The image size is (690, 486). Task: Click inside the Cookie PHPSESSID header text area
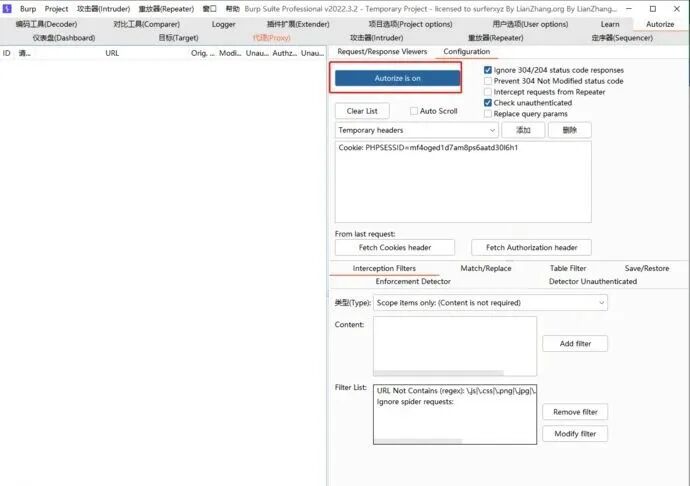tap(463, 182)
